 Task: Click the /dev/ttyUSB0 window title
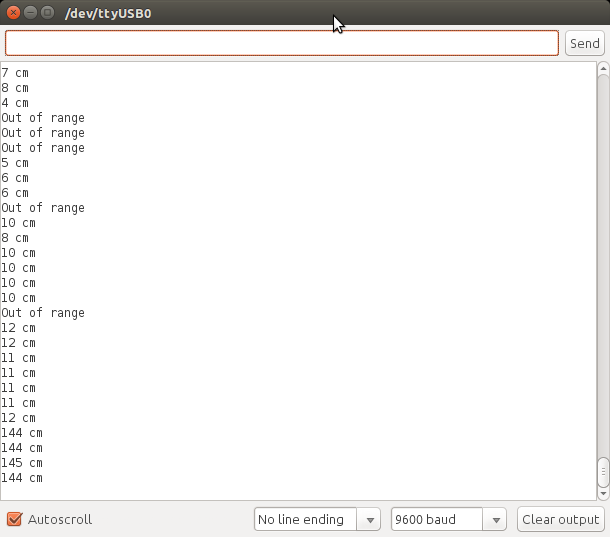(108, 13)
